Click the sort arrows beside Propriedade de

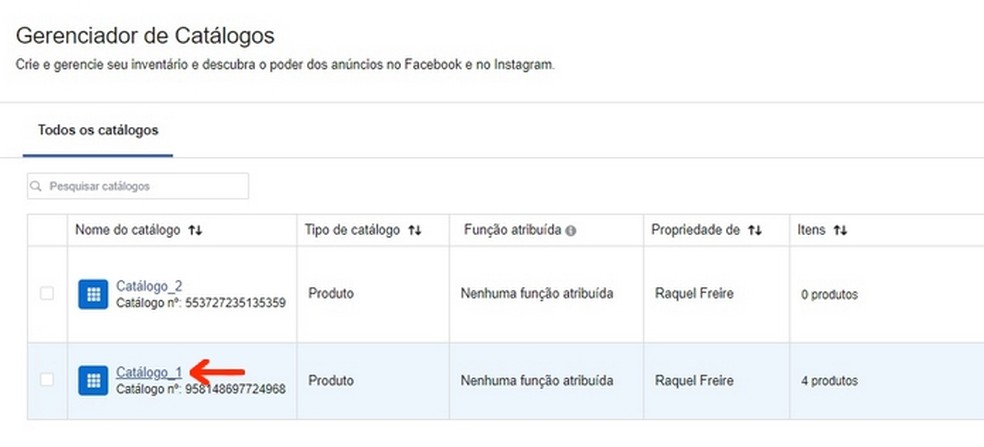click(755, 231)
